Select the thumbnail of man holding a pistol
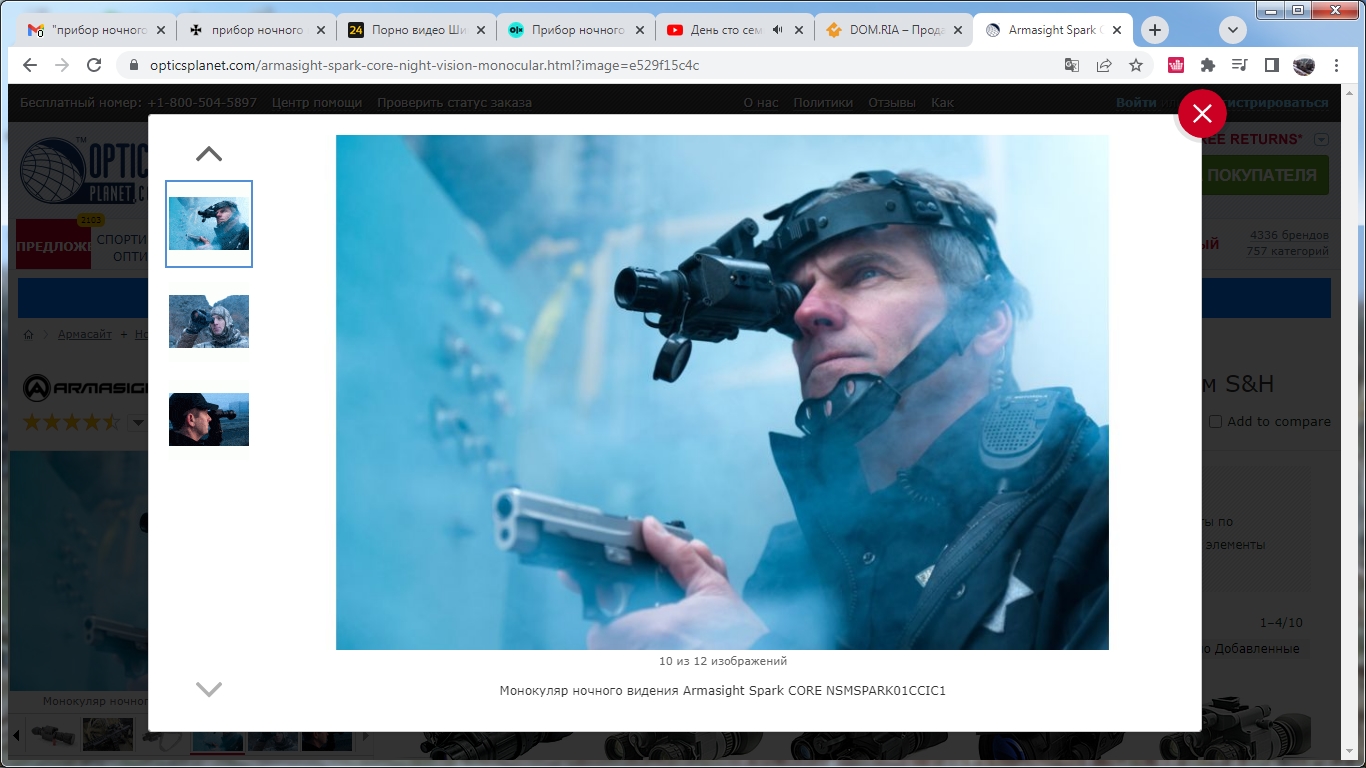The image size is (1366, 768). (x=209, y=224)
